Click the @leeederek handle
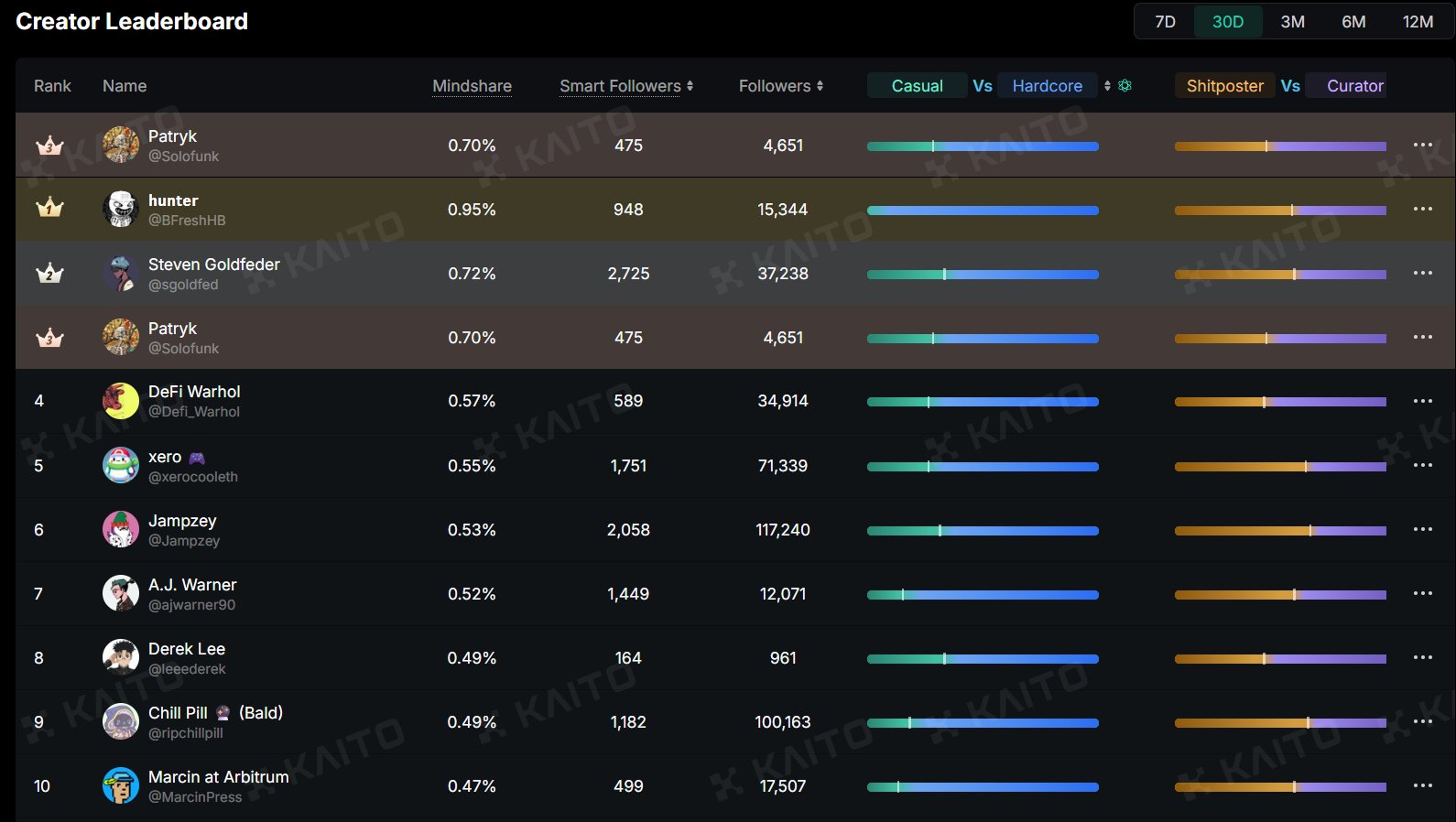 187,669
